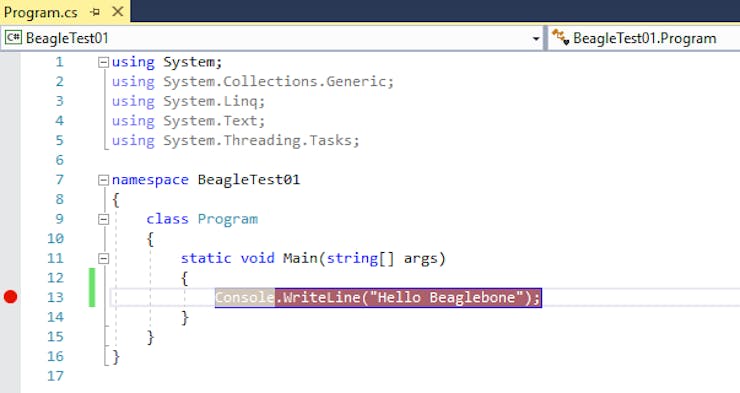The width and height of the screenshot is (740, 393).
Task: Open the BeagleTest01 project dropdown
Action: (536, 39)
